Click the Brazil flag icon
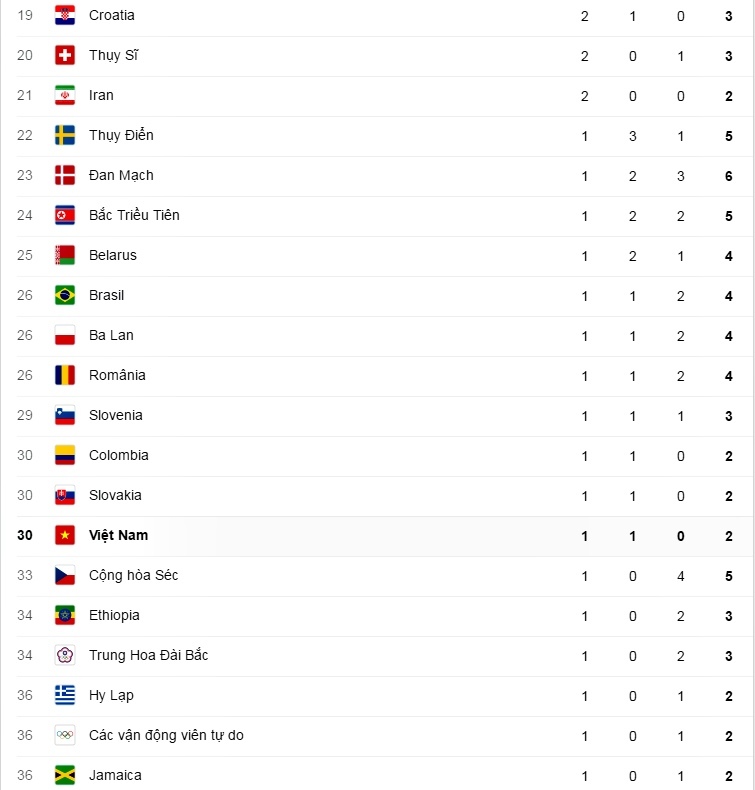755x790 pixels. point(65,295)
